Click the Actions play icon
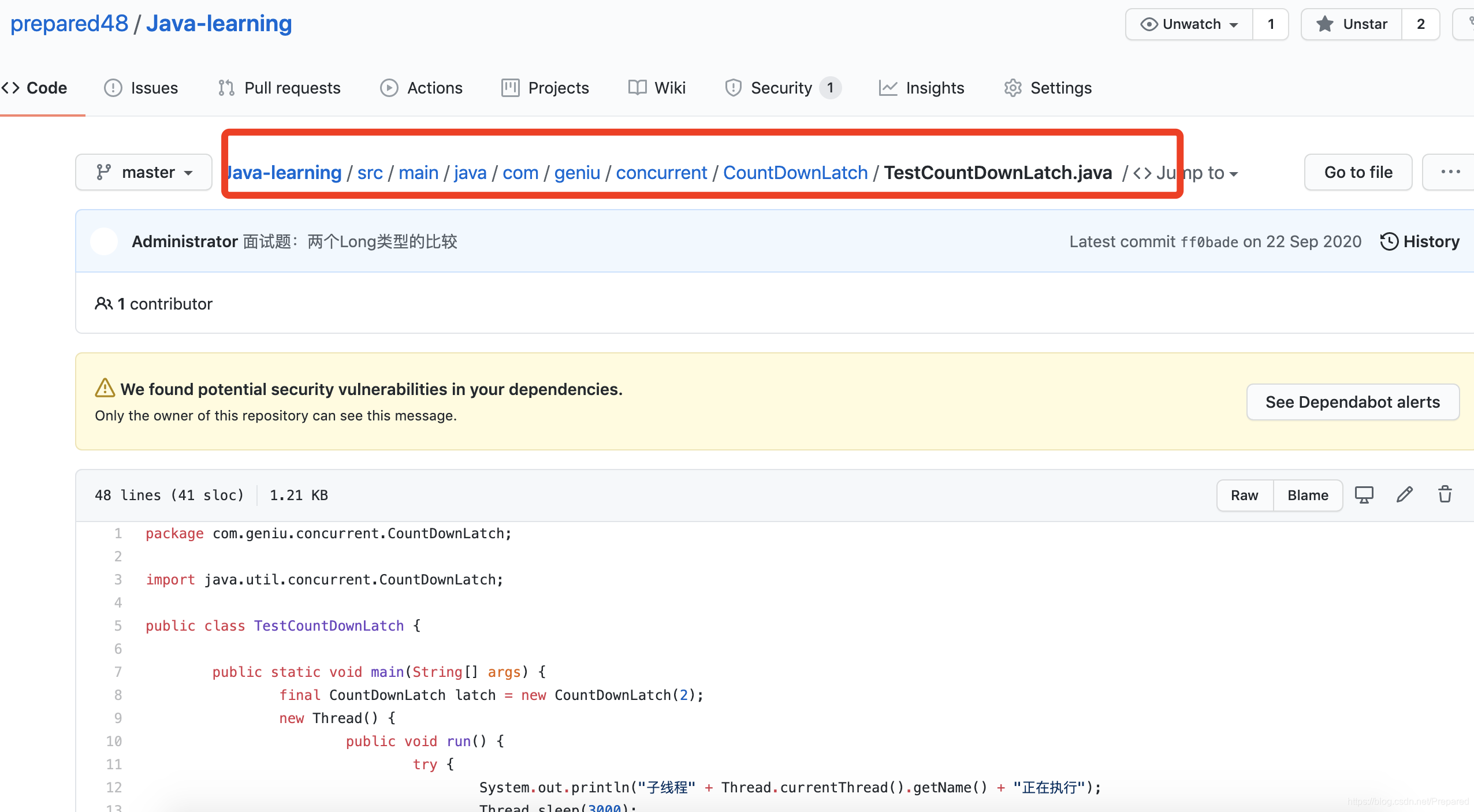1474x812 pixels. (389, 88)
